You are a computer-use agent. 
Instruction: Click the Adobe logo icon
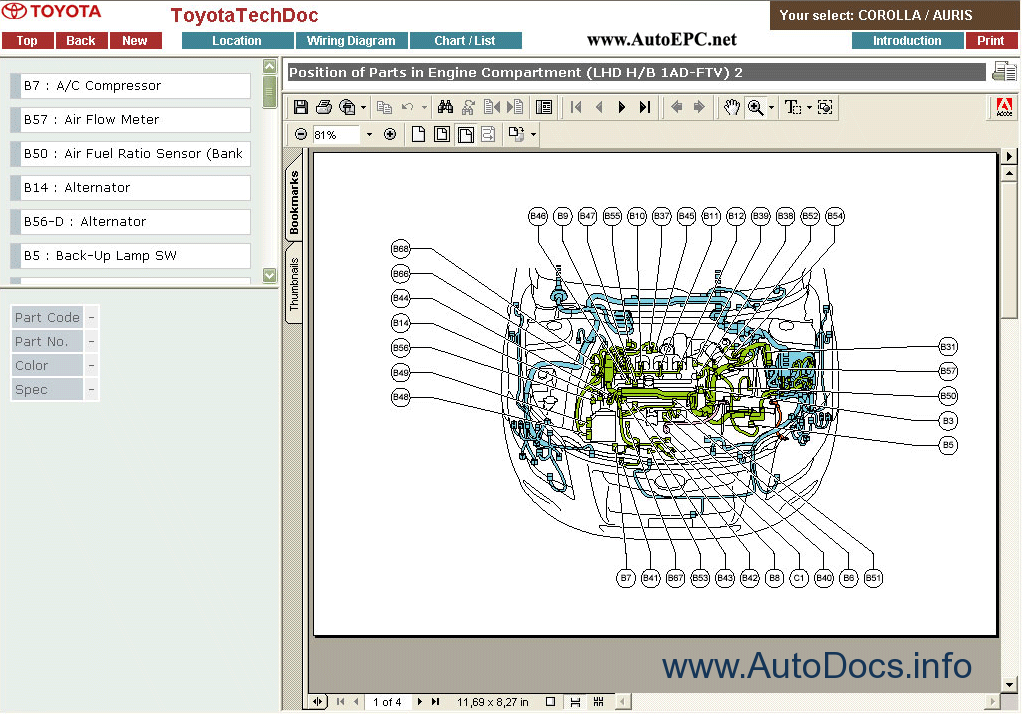click(x=1004, y=108)
